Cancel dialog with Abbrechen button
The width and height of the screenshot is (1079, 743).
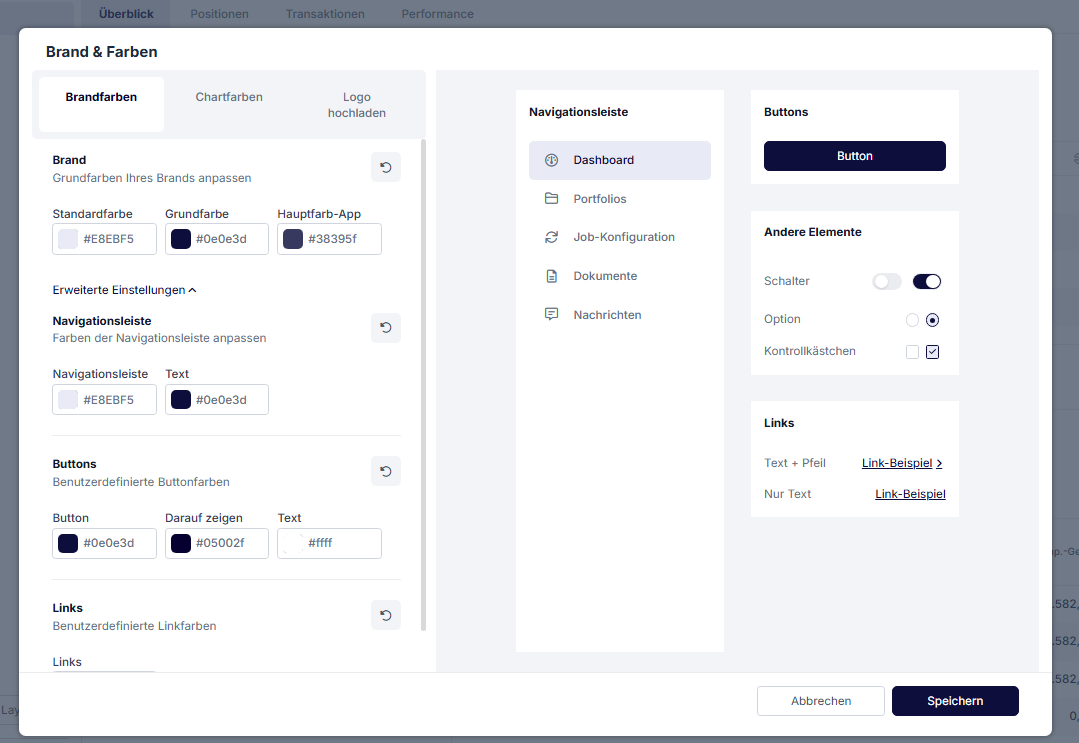(820, 701)
